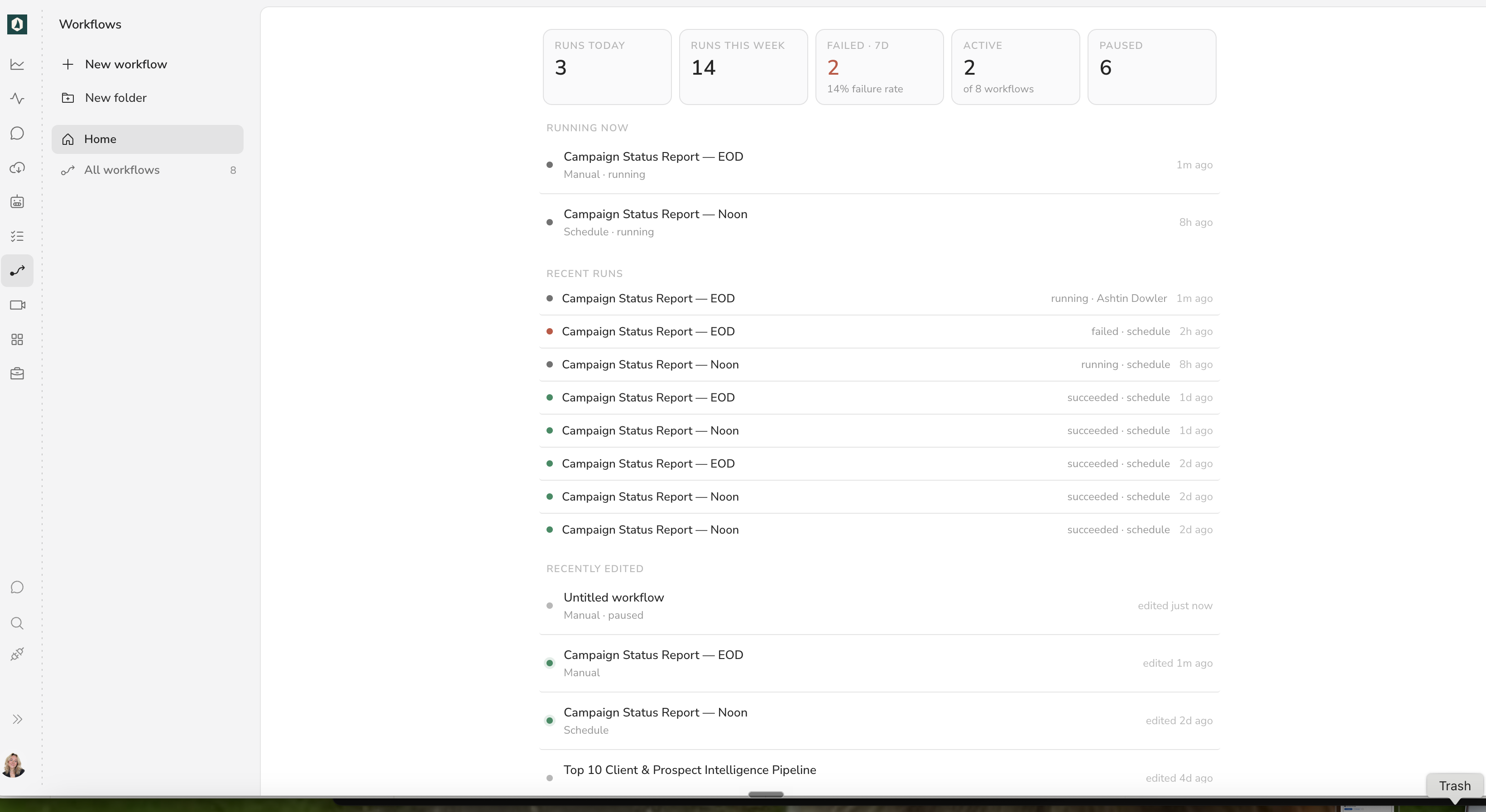1486x812 pixels.
Task: Open the briefcase icon
Action: tap(17, 374)
